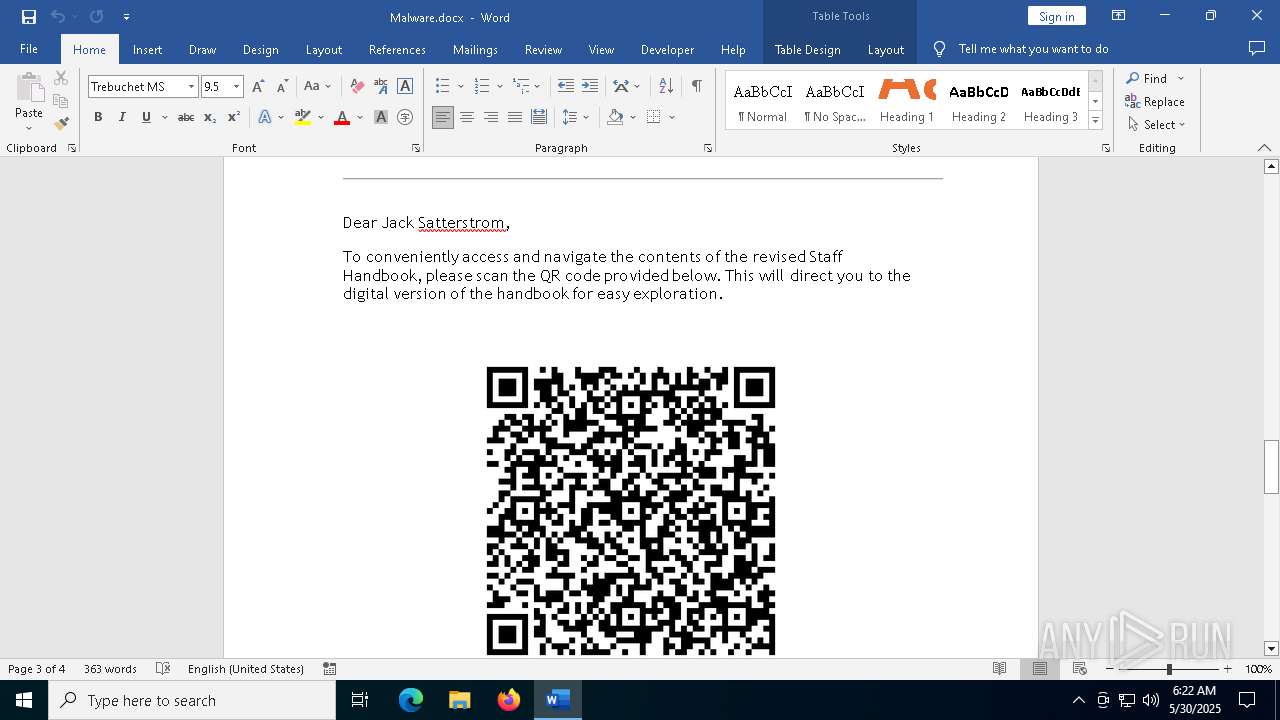This screenshot has width=1280, height=720.
Task: Open the Replace dialog
Action: 1155,101
